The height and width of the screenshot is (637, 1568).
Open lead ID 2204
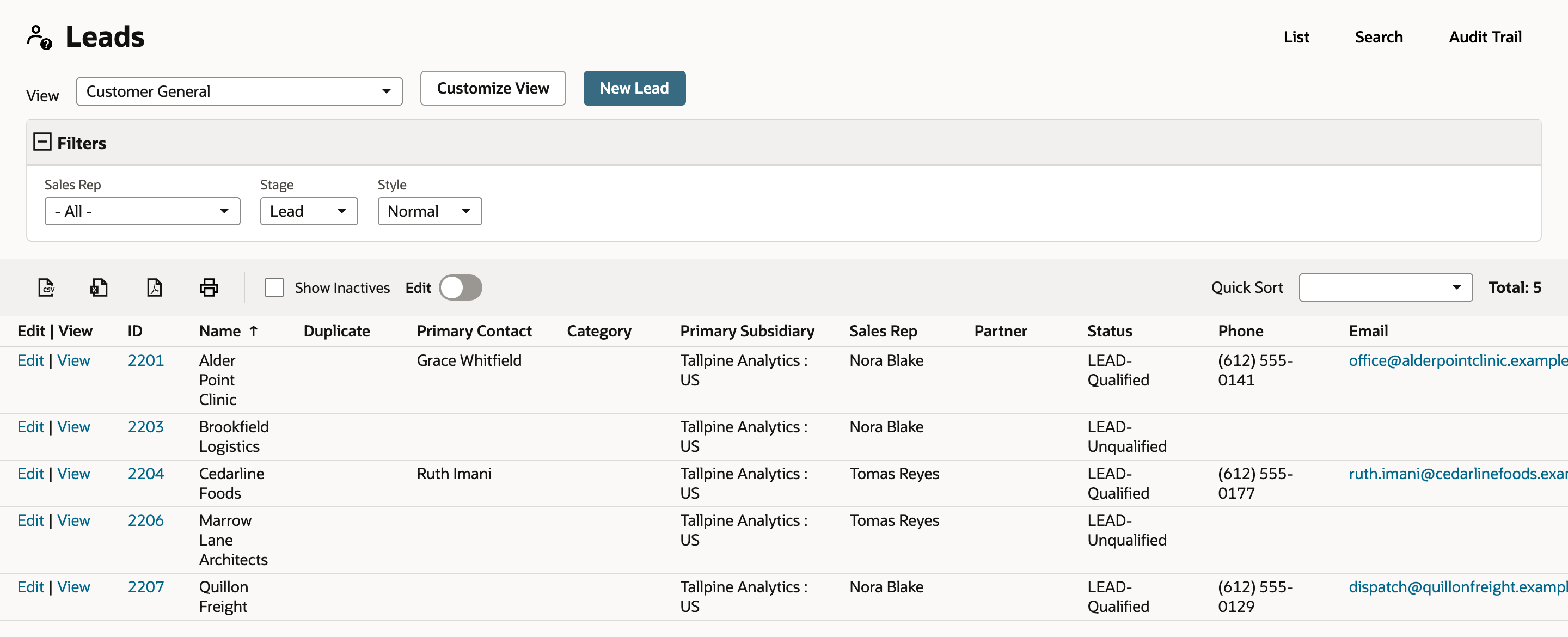[145, 474]
